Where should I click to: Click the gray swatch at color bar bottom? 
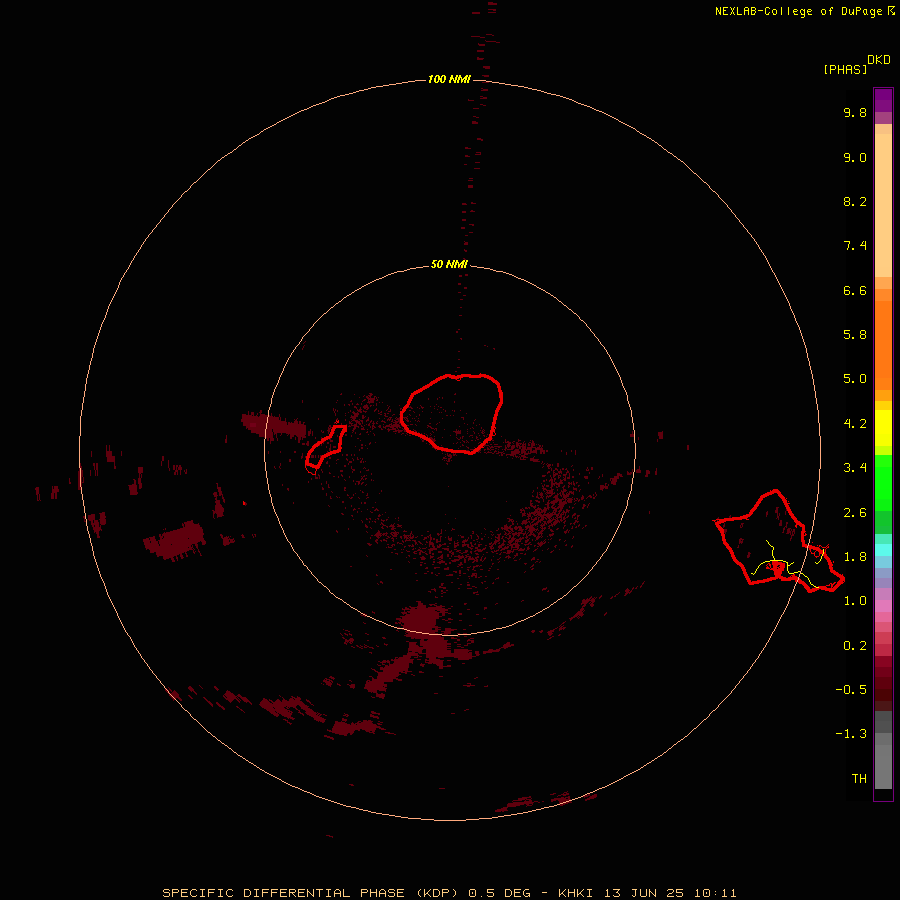pos(883,766)
